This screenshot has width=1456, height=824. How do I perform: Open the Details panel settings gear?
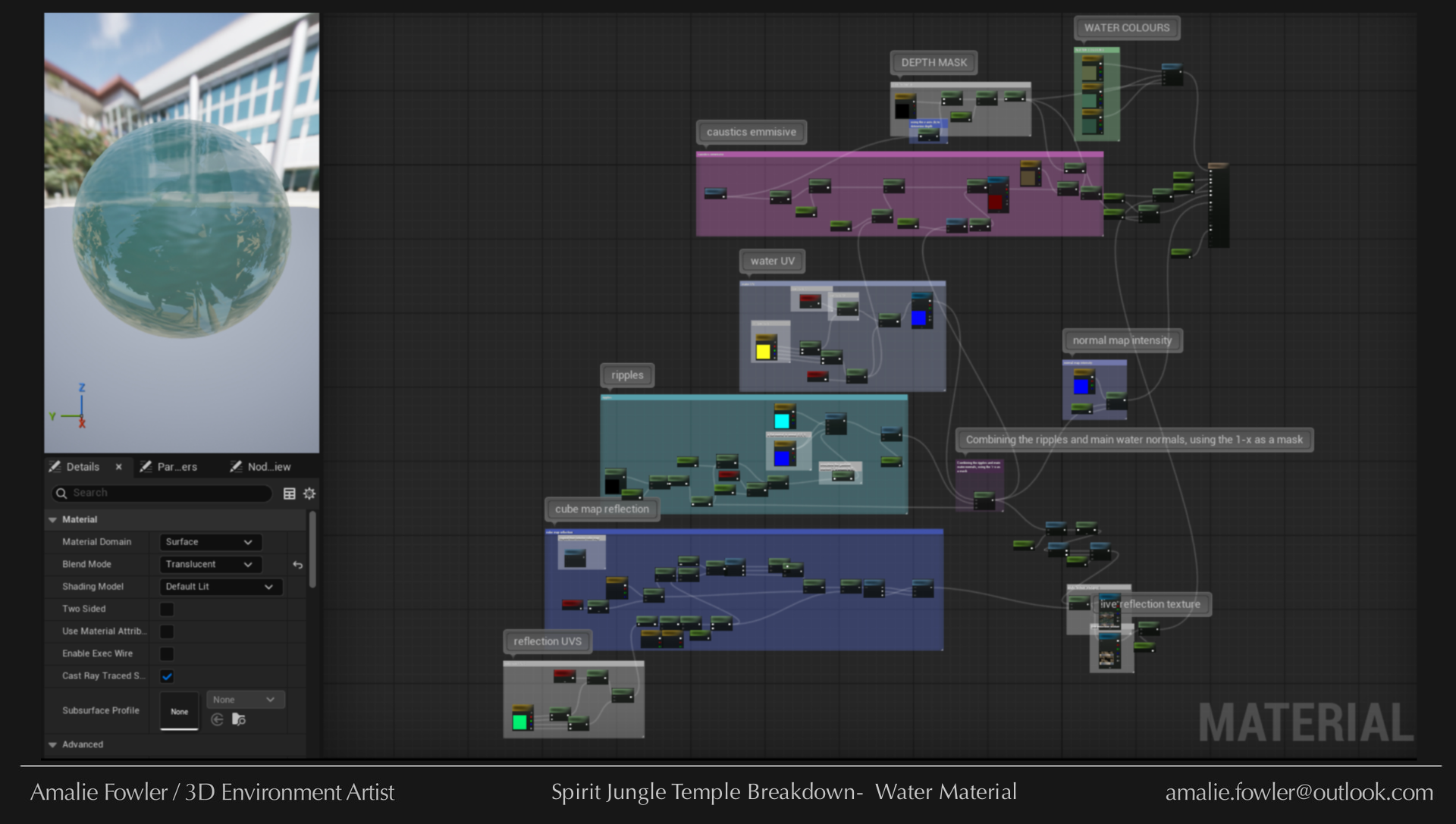[x=309, y=493]
